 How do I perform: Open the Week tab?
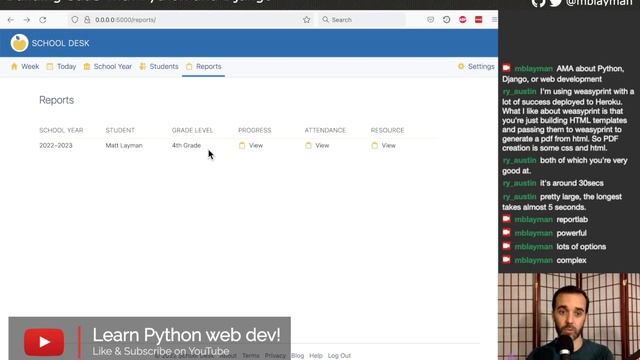pyautogui.click(x=25, y=66)
